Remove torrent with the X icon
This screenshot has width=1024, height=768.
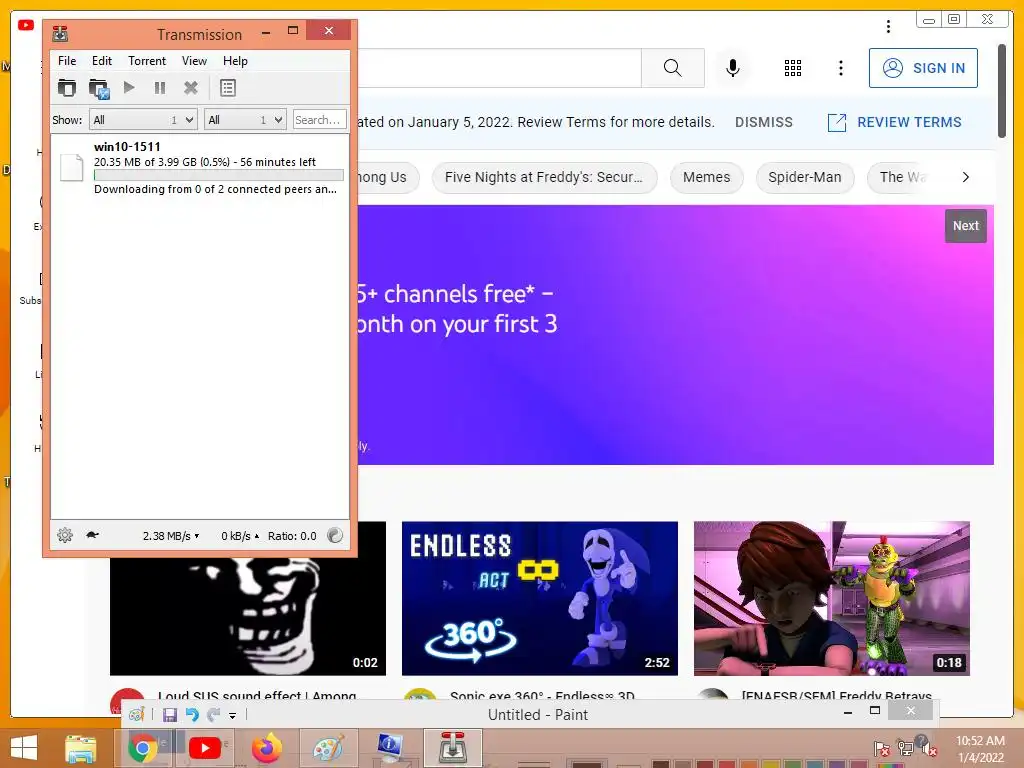[191, 88]
